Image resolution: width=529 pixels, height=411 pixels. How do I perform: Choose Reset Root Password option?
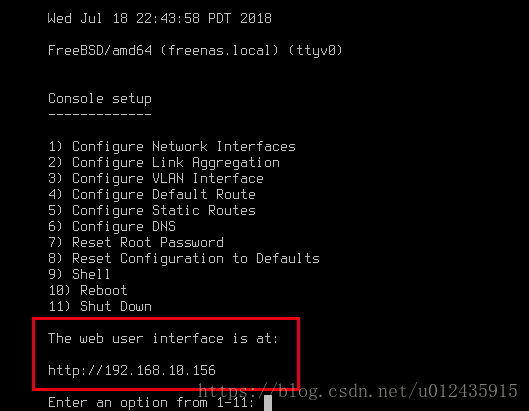136,243
